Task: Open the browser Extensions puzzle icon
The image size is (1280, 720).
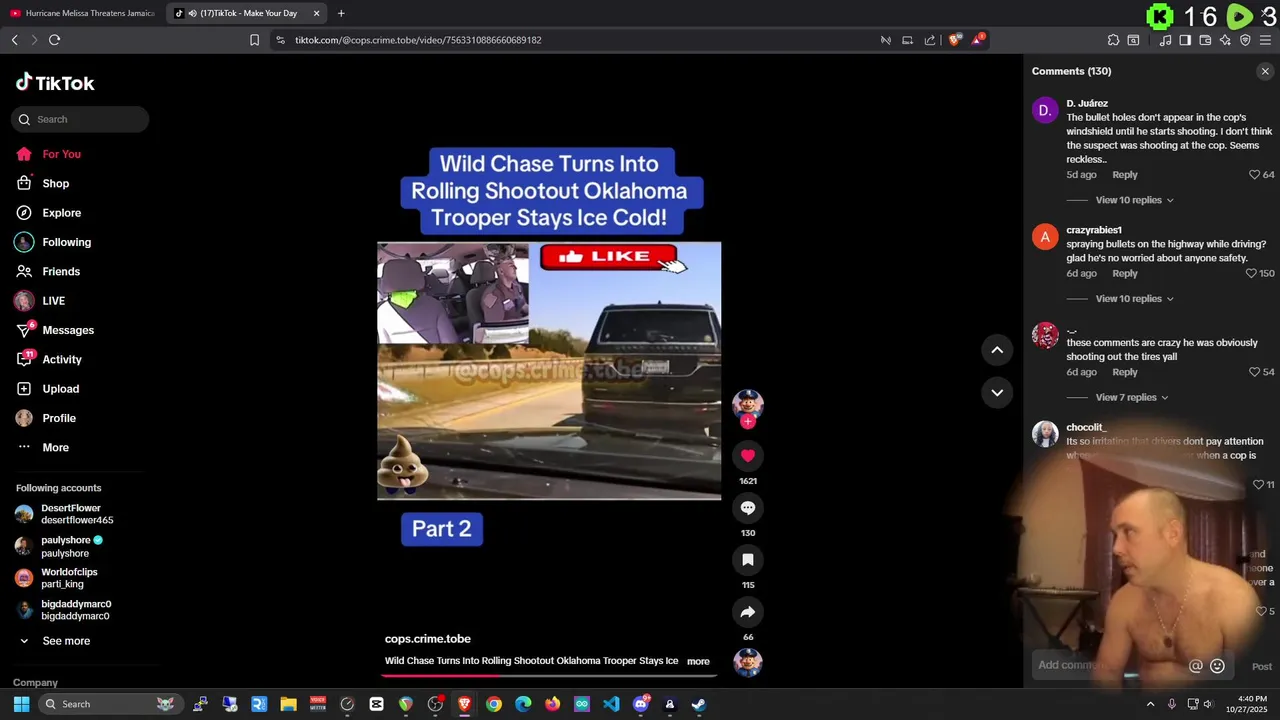Action: (1113, 40)
